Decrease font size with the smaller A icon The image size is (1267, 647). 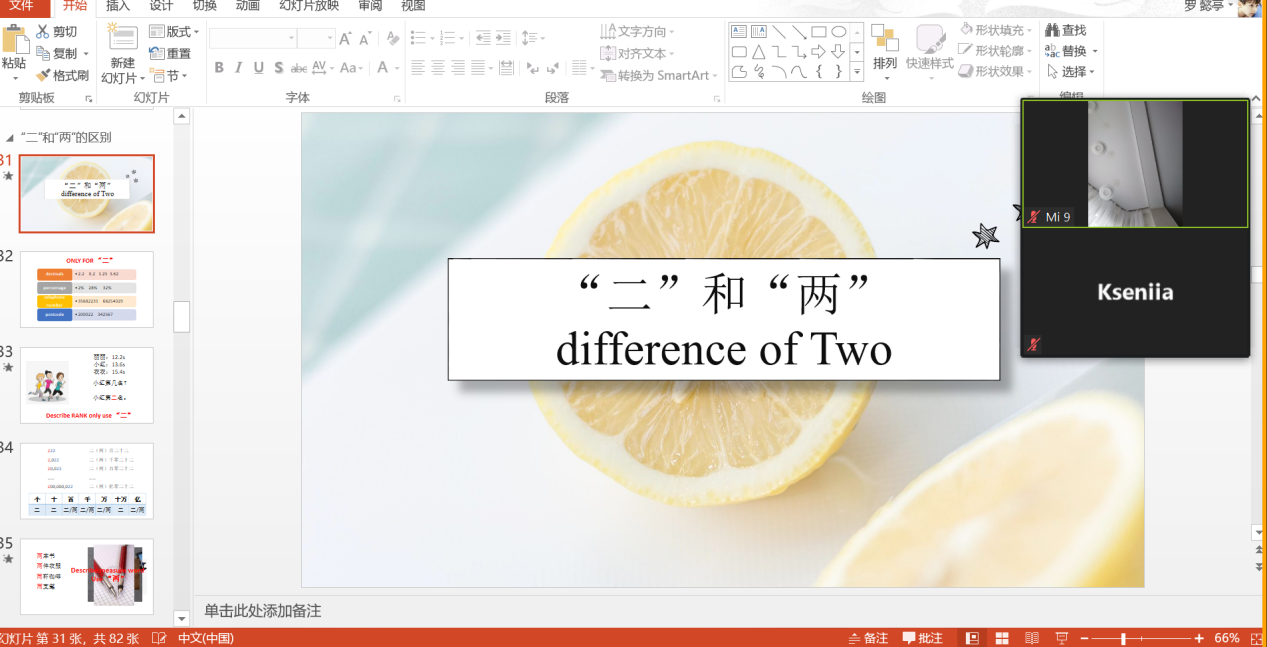(367, 39)
